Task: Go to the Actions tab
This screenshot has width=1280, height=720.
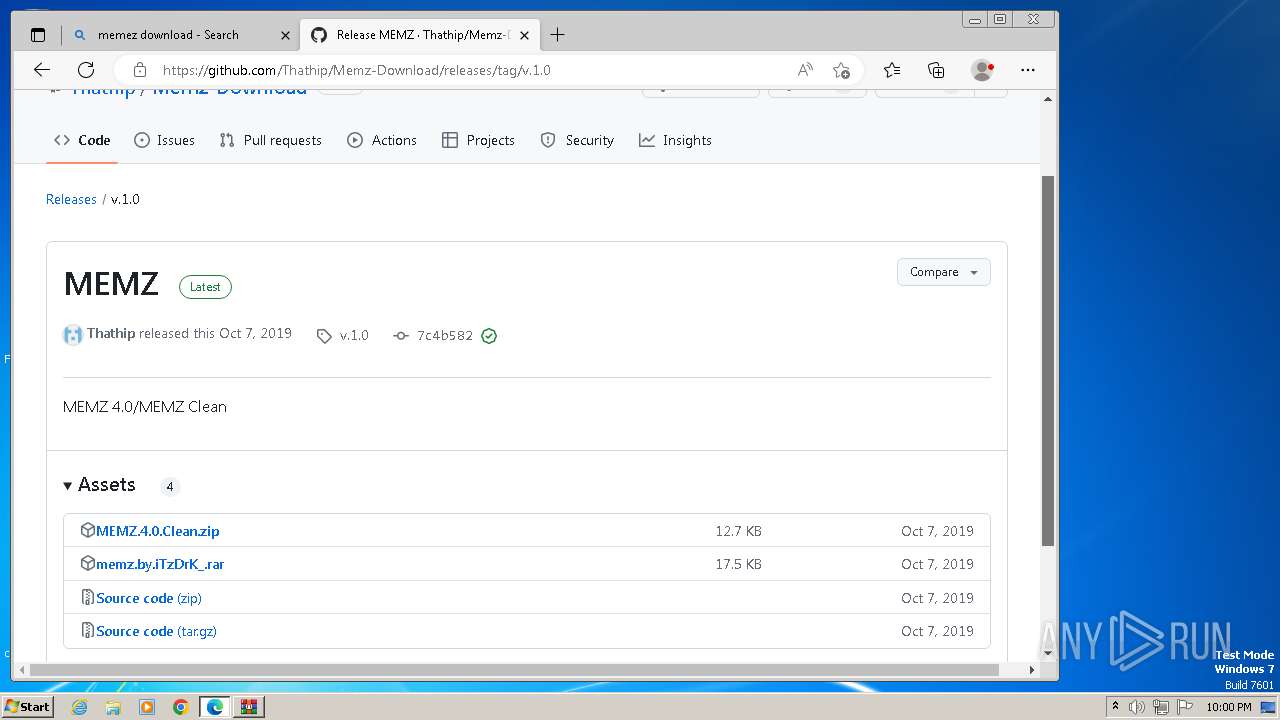Action: [382, 140]
